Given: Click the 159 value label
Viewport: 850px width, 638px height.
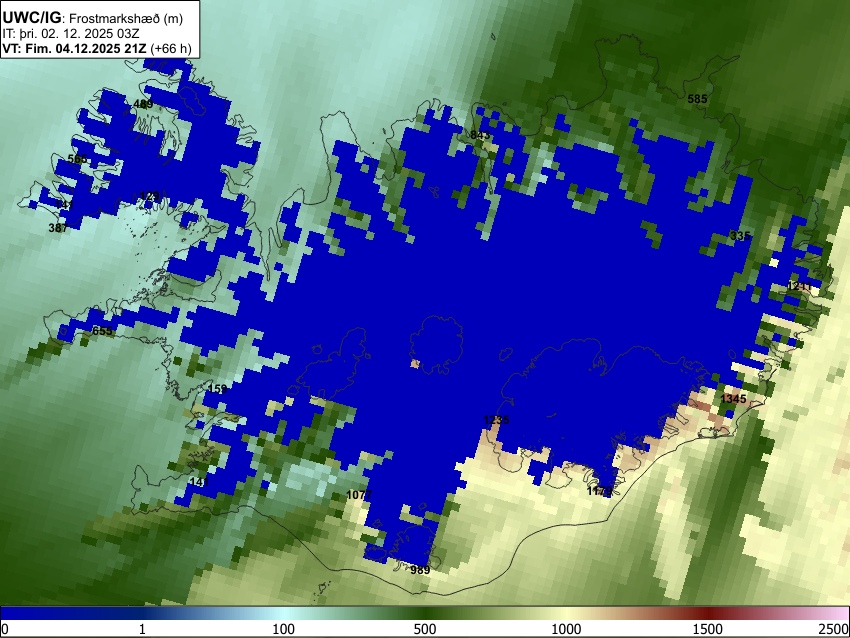Looking at the screenshot, I should [x=217, y=389].
